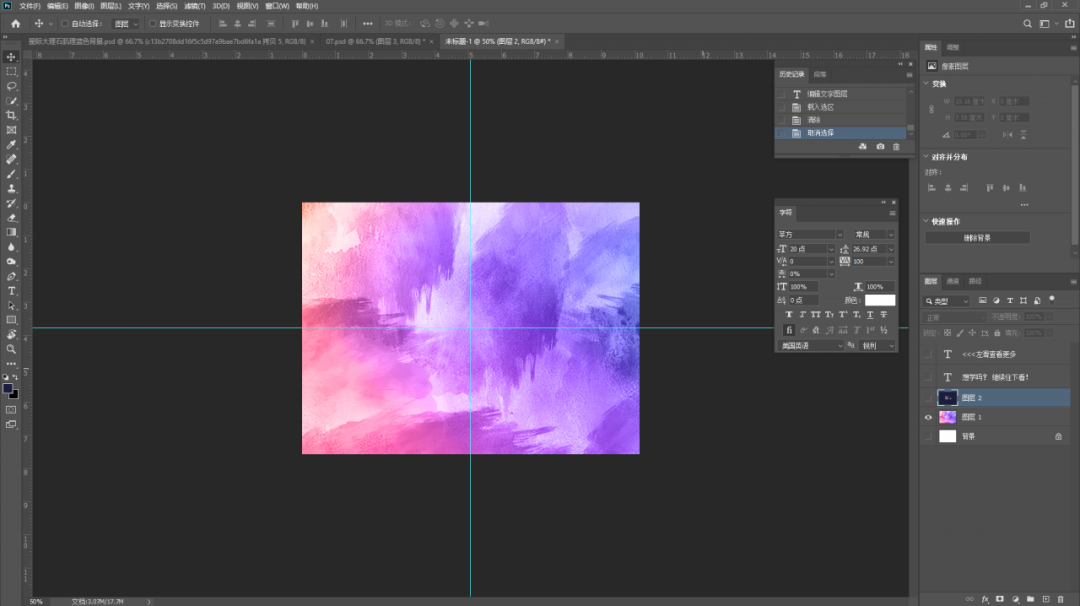Click the trash icon in Layers panel
The width and height of the screenshot is (1080, 606).
tap(1060, 599)
